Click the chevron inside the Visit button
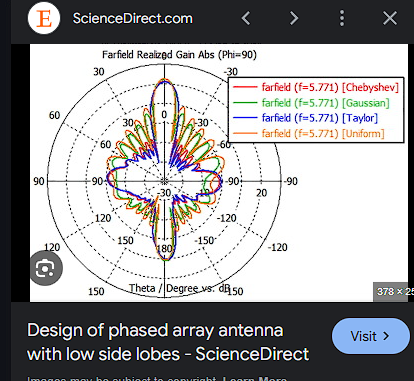 coord(386,336)
